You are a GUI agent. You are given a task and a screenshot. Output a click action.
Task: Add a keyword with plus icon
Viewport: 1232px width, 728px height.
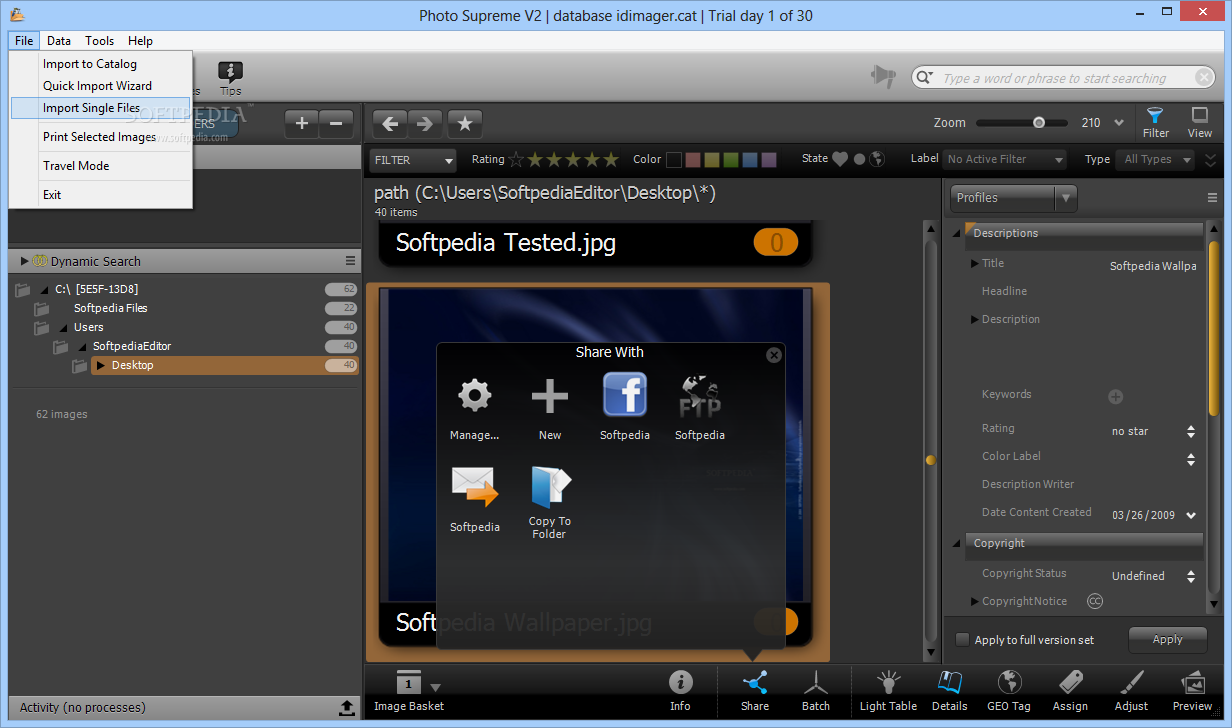click(x=1116, y=397)
